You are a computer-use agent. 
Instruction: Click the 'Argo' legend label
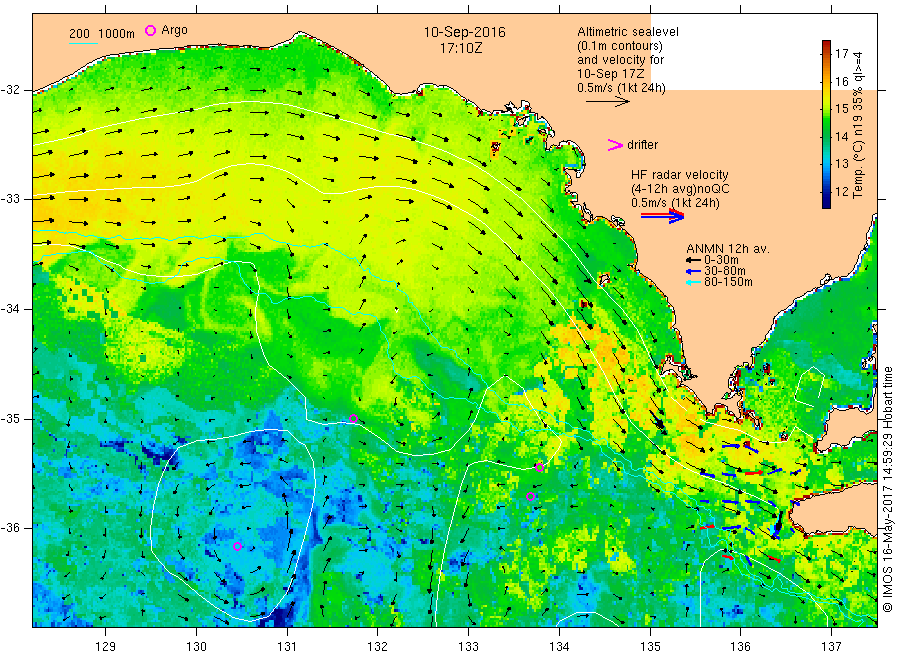click(x=174, y=30)
